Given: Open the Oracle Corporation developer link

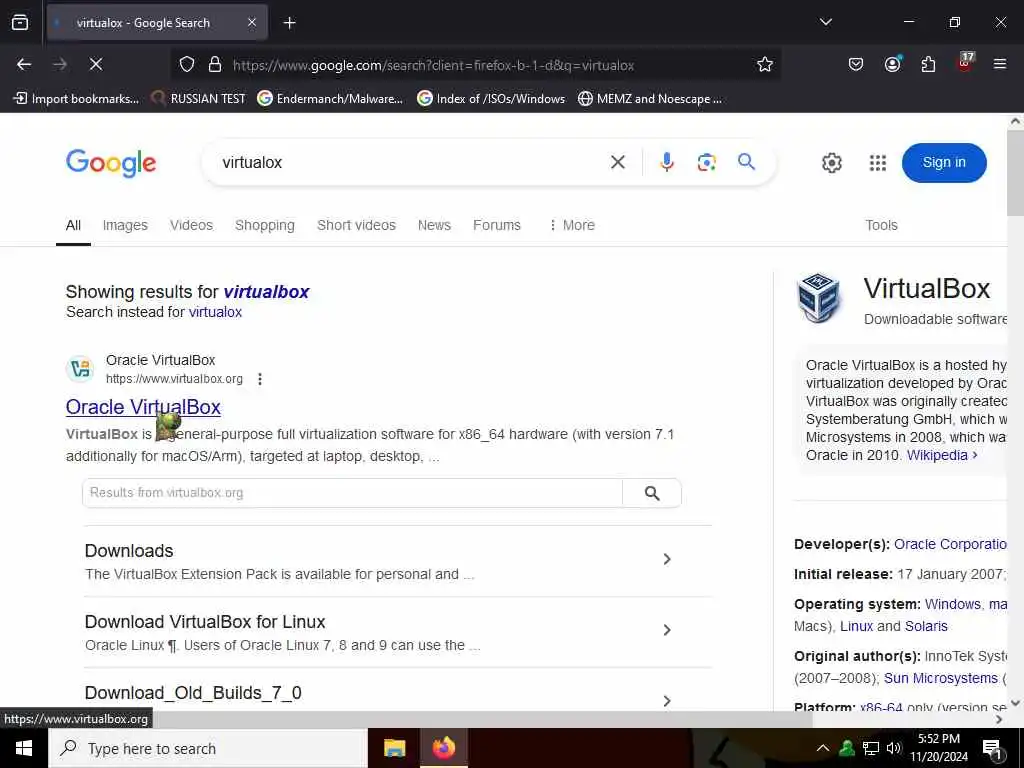Looking at the screenshot, I should pyautogui.click(x=950, y=545).
